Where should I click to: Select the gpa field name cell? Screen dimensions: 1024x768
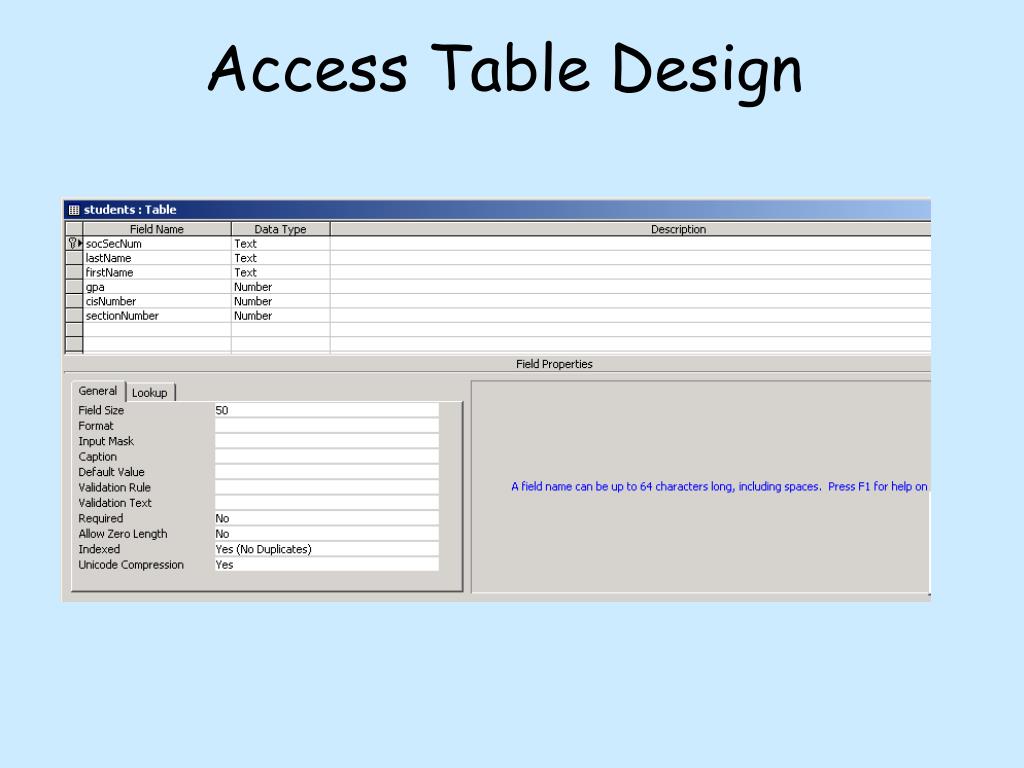157,287
